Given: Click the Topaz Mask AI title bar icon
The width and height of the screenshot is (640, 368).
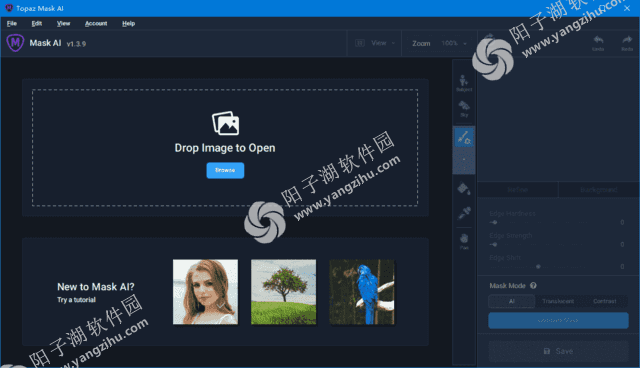Looking at the screenshot, I should point(9,8).
